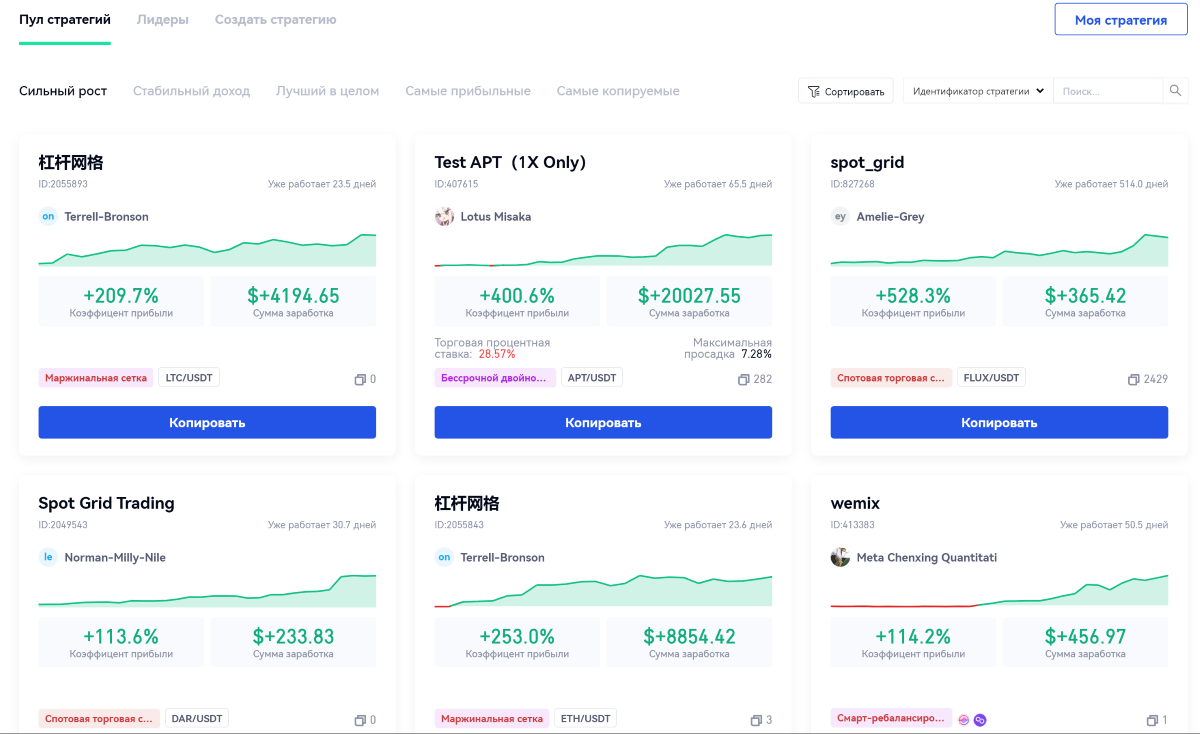Click the profit chart on wemix card

(999, 590)
